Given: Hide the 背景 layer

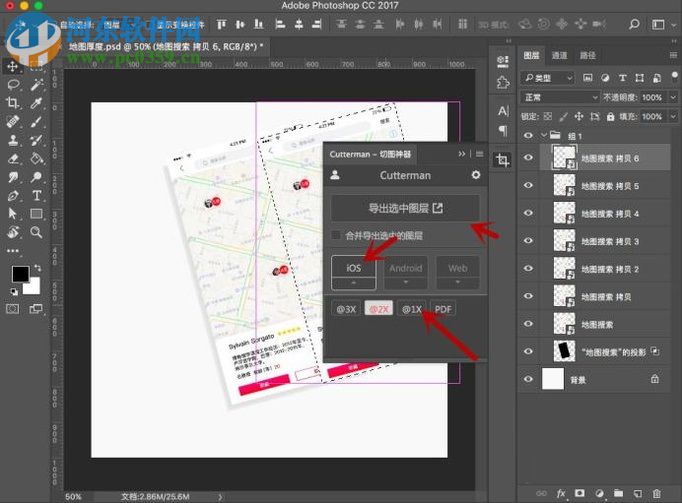Looking at the screenshot, I should tap(528, 379).
